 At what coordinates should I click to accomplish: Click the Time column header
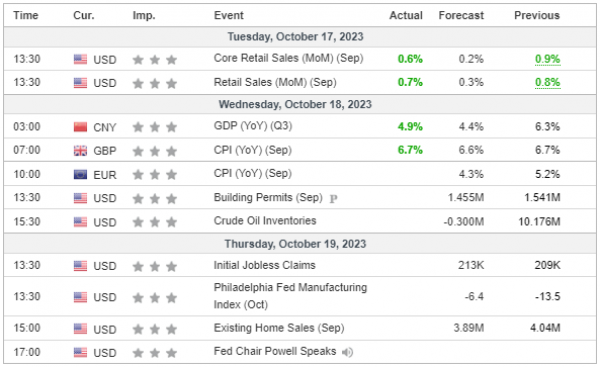26,15
